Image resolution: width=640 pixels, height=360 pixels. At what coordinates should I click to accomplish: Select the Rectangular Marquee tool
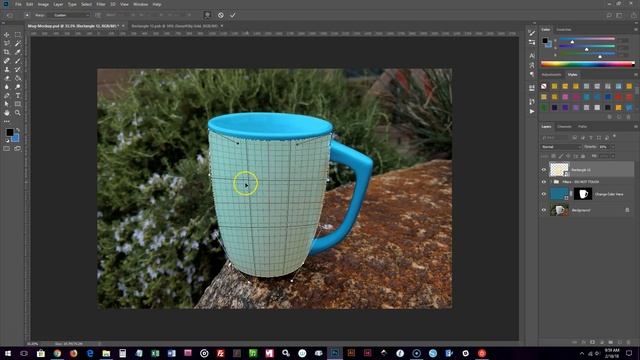point(18,35)
